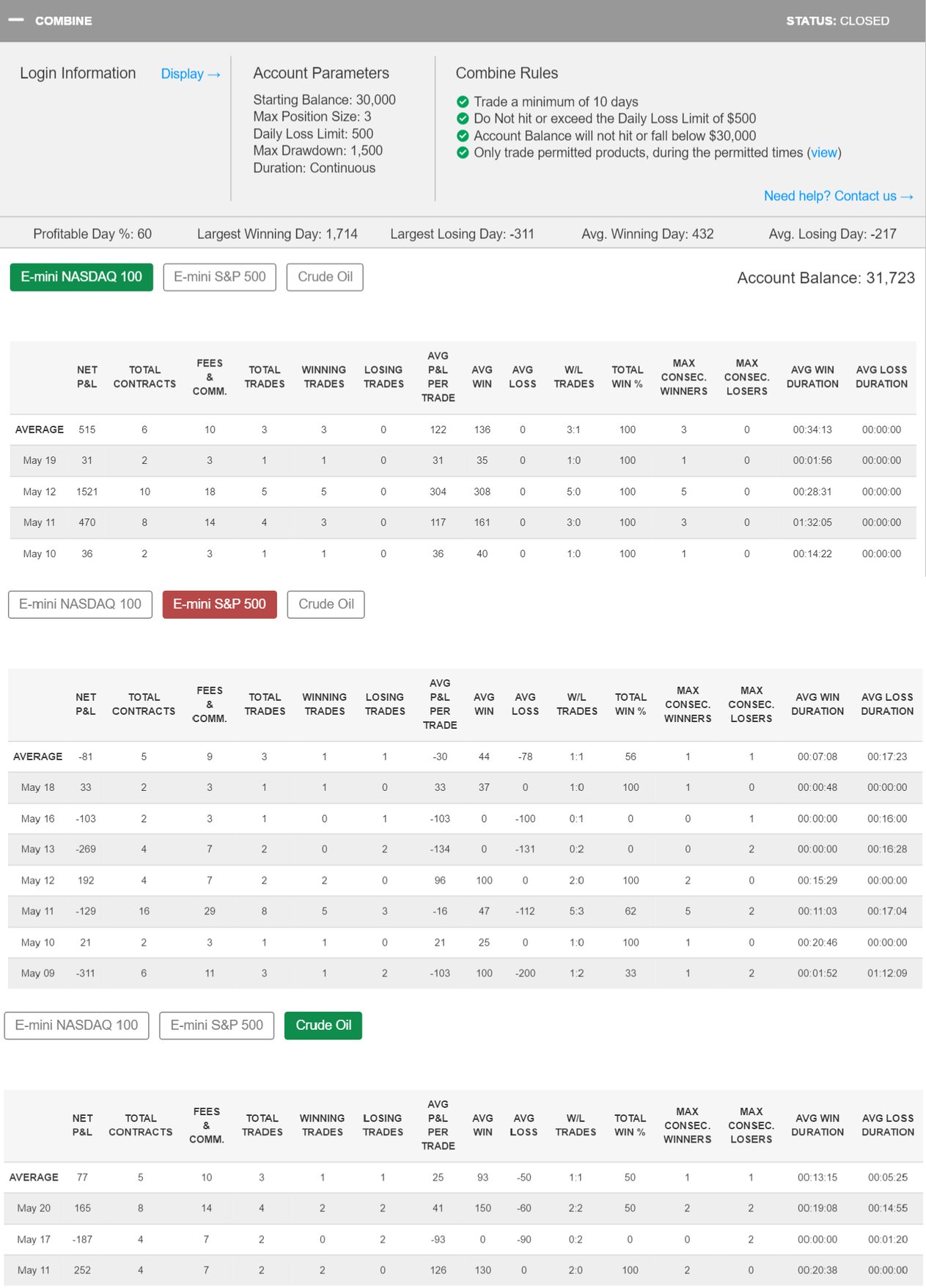Click 252 net P&L in Crude Oil table
The width and height of the screenshot is (926, 1288).
82,1270
